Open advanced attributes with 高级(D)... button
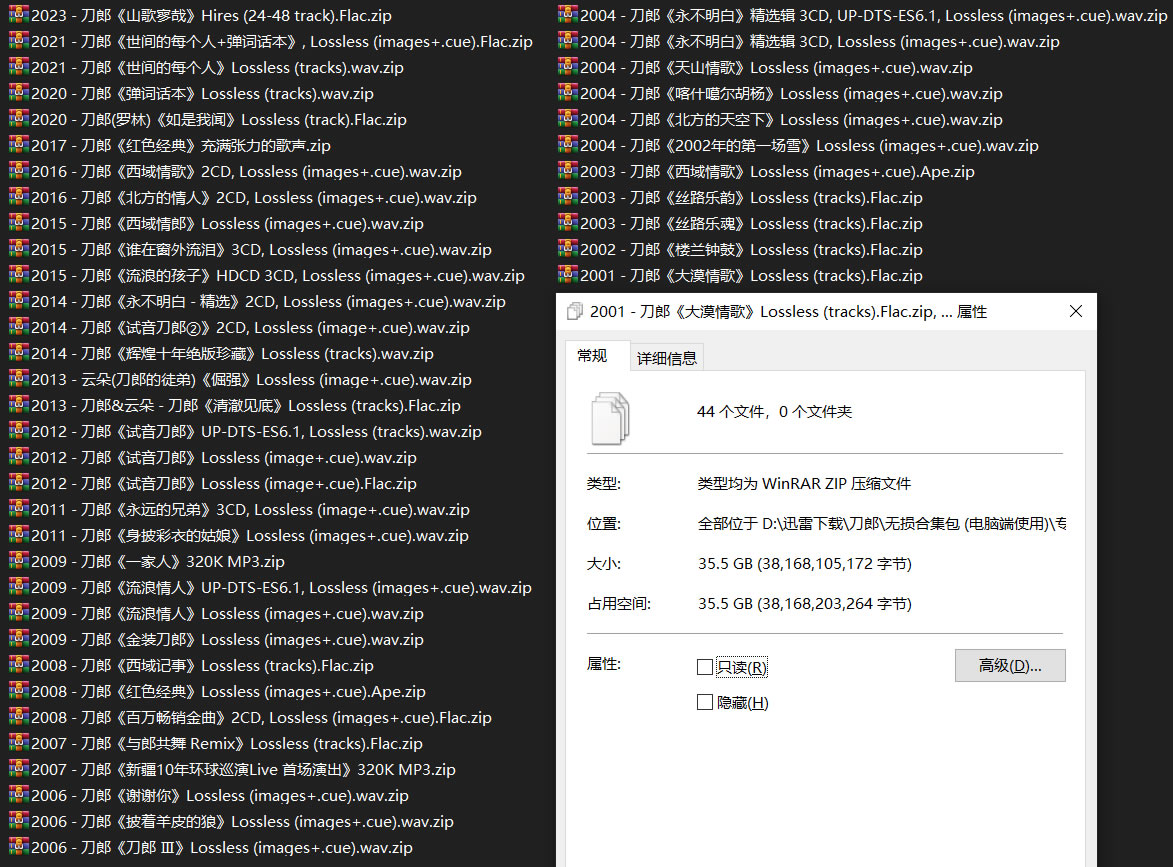The image size is (1173, 867). pyautogui.click(x=1010, y=665)
